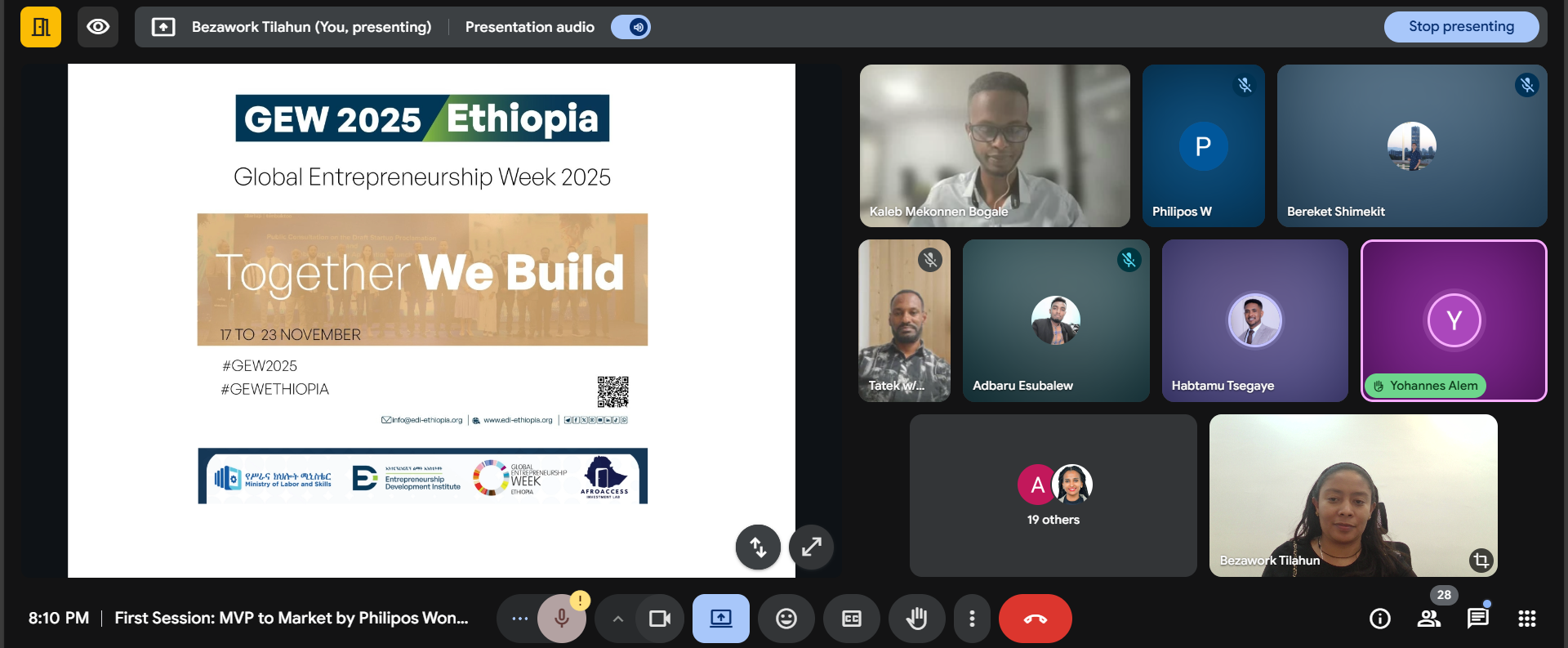Click the Philipos W name label
The width and height of the screenshot is (1568, 648).
[x=1182, y=212]
